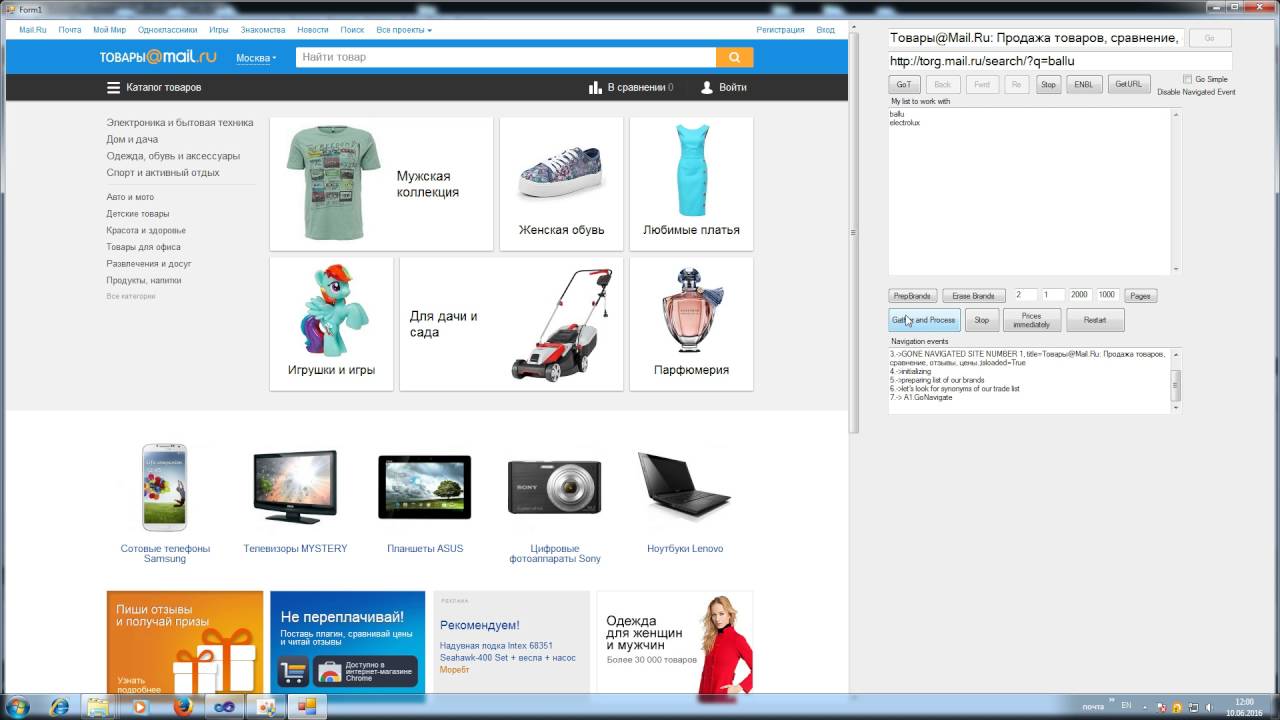Open the Почта link in top bar
1280x720 pixels.
70,30
